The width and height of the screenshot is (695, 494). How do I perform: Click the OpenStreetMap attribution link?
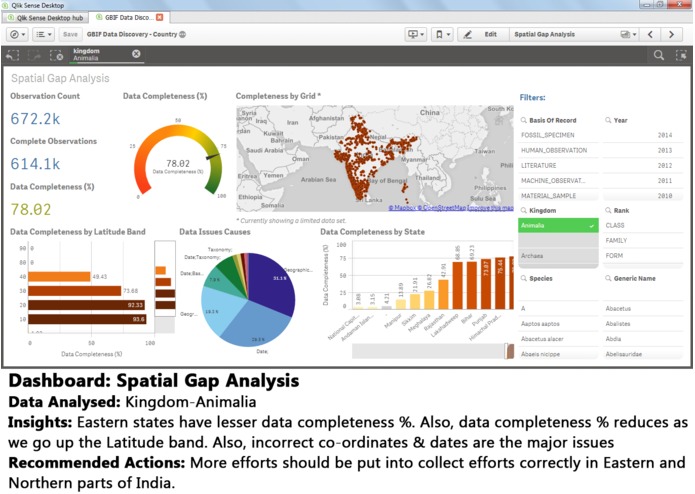point(442,207)
